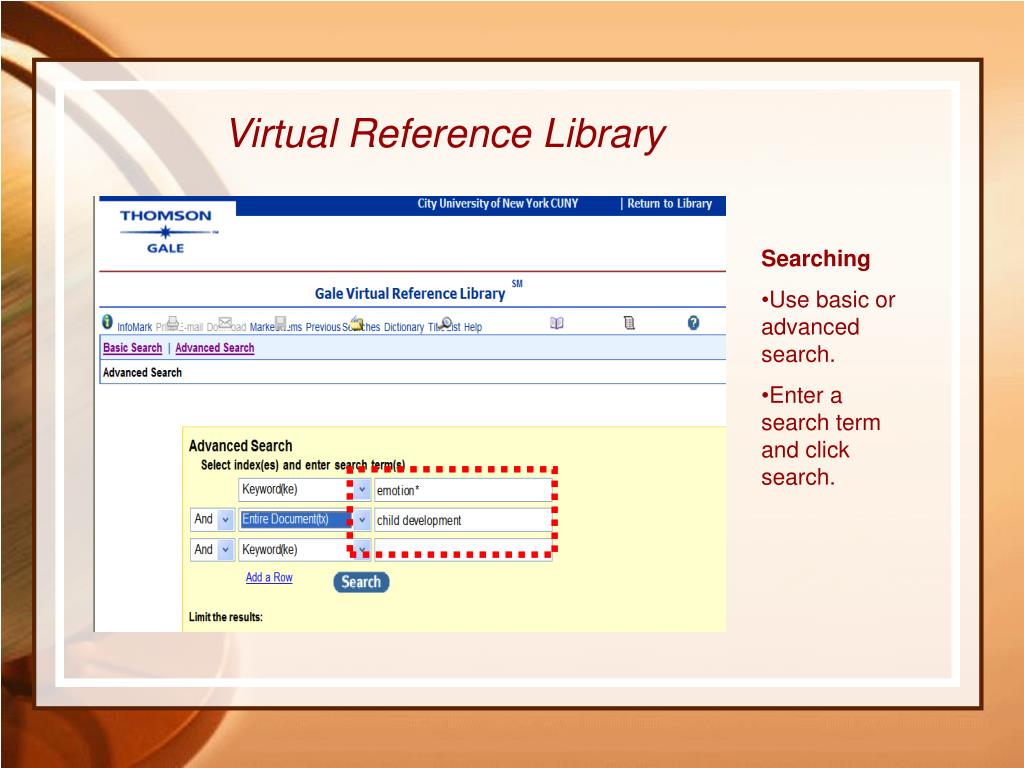Open the dictionary book icon
Screen dimensions: 1024x768
pyautogui.click(x=556, y=323)
